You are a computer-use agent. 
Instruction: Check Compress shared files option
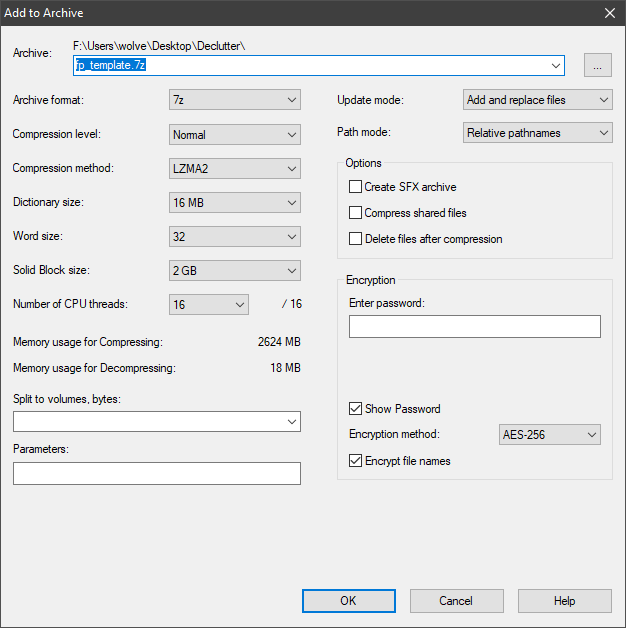pyautogui.click(x=355, y=213)
